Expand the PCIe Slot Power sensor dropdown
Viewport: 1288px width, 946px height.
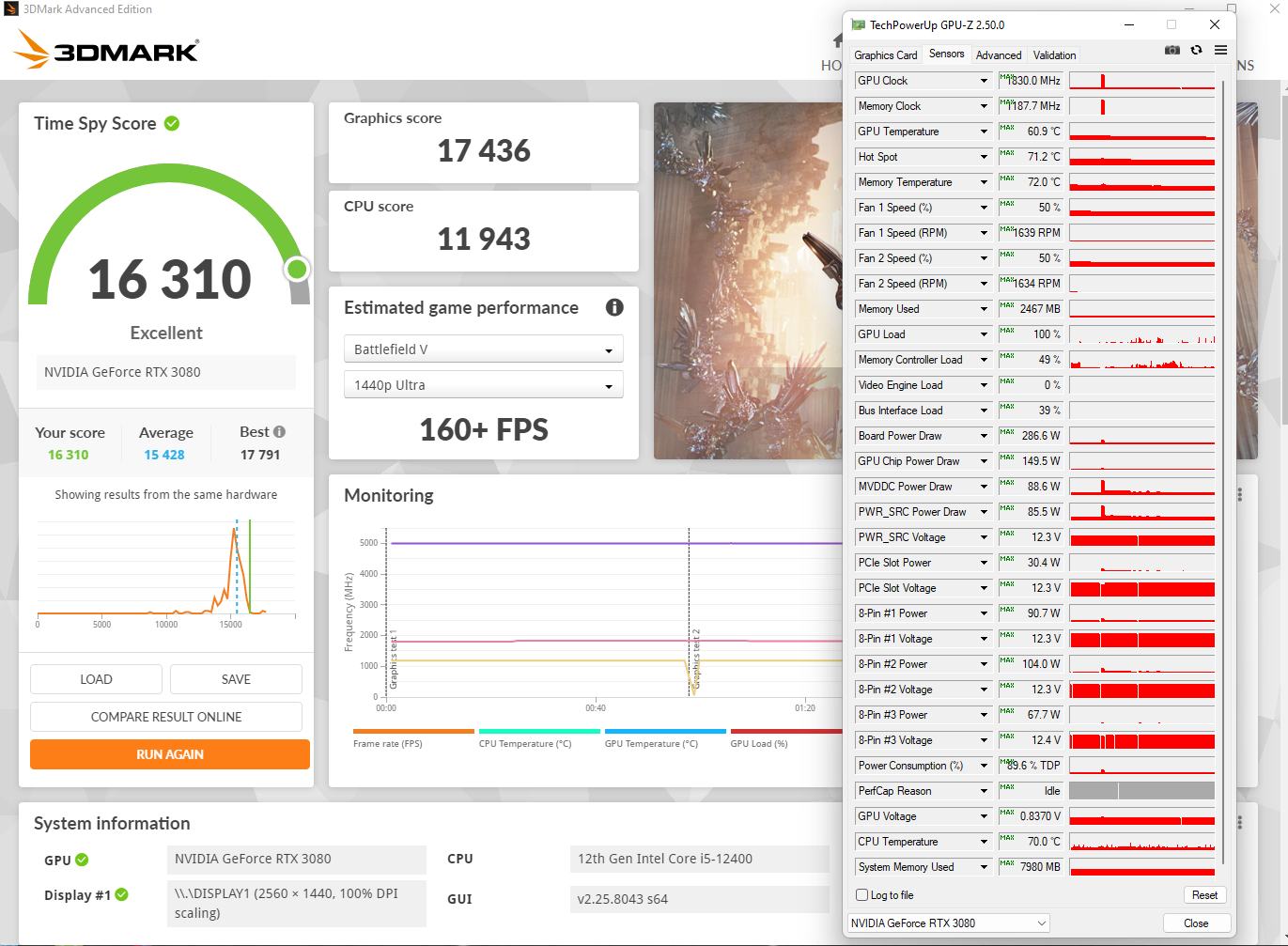[x=984, y=563]
